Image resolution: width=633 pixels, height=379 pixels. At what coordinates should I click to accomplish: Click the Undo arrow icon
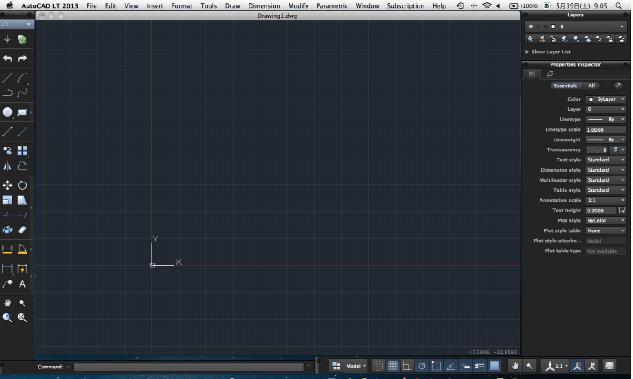pos(7,59)
